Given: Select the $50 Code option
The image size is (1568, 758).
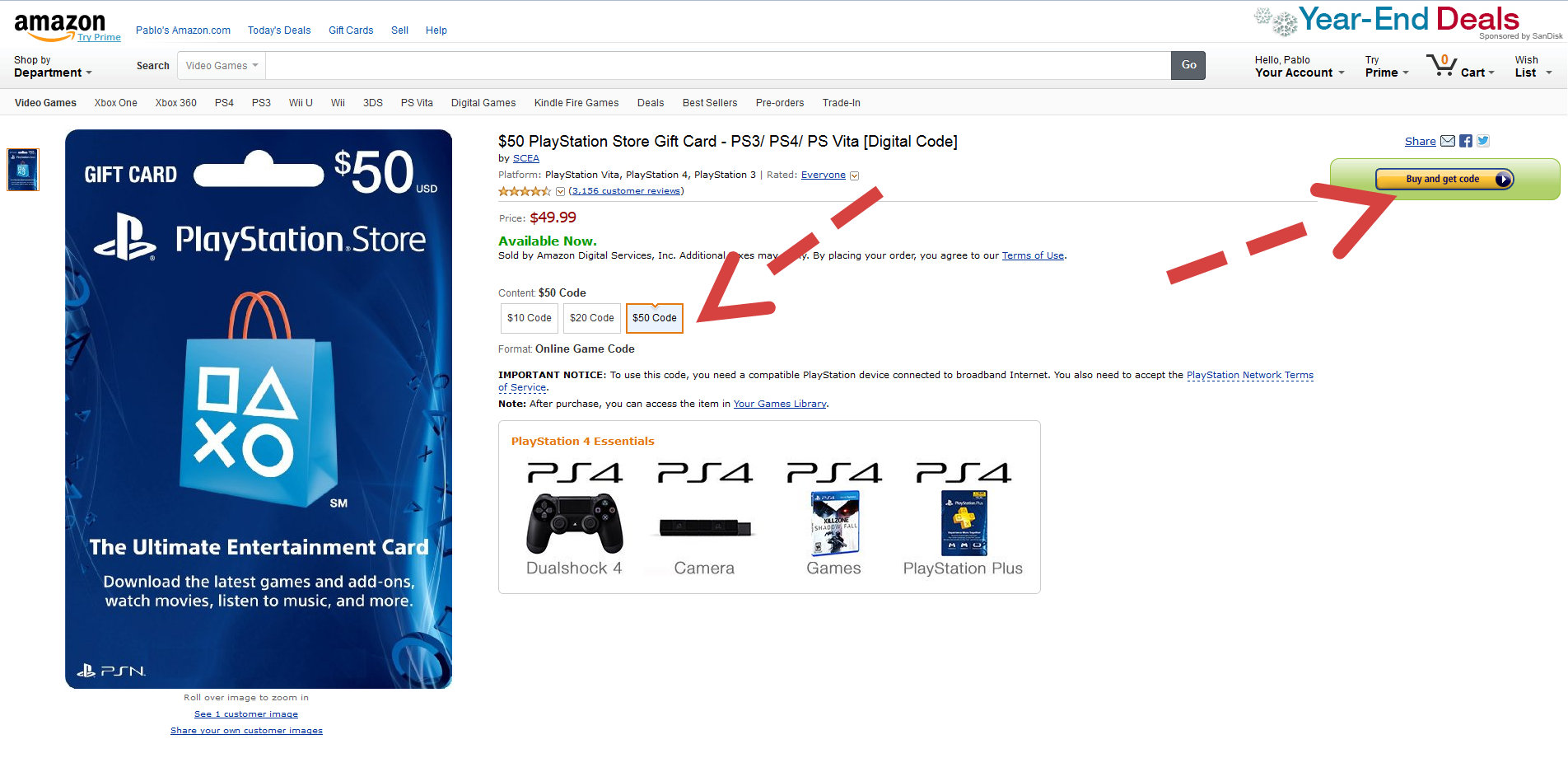Looking at the screenshot, I should click(655, 318).
